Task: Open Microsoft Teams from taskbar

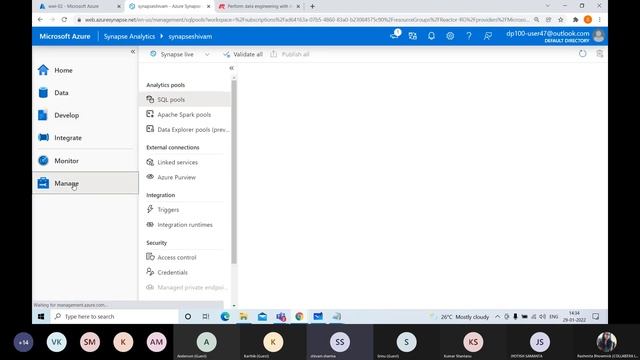Action: point(281,316)
